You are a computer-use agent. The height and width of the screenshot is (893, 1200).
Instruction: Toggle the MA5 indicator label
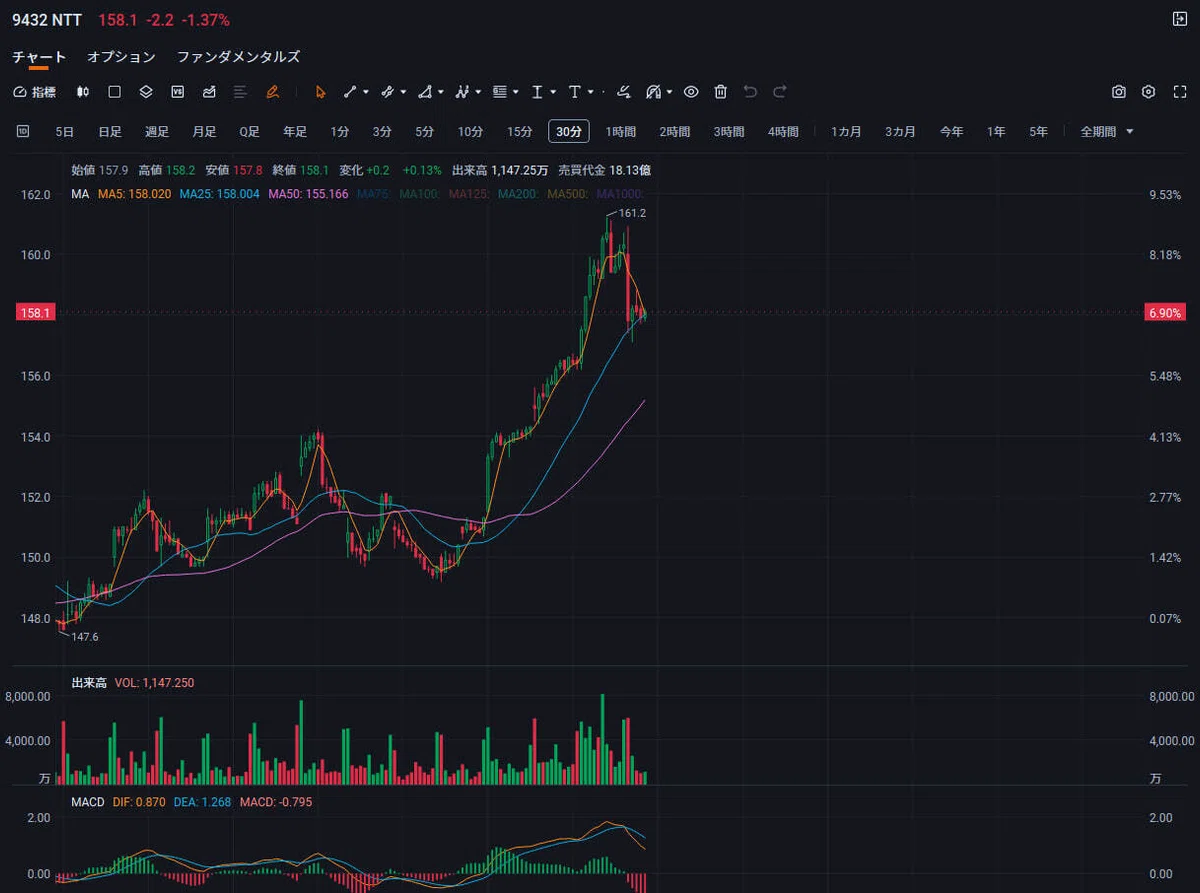point(134,194)
